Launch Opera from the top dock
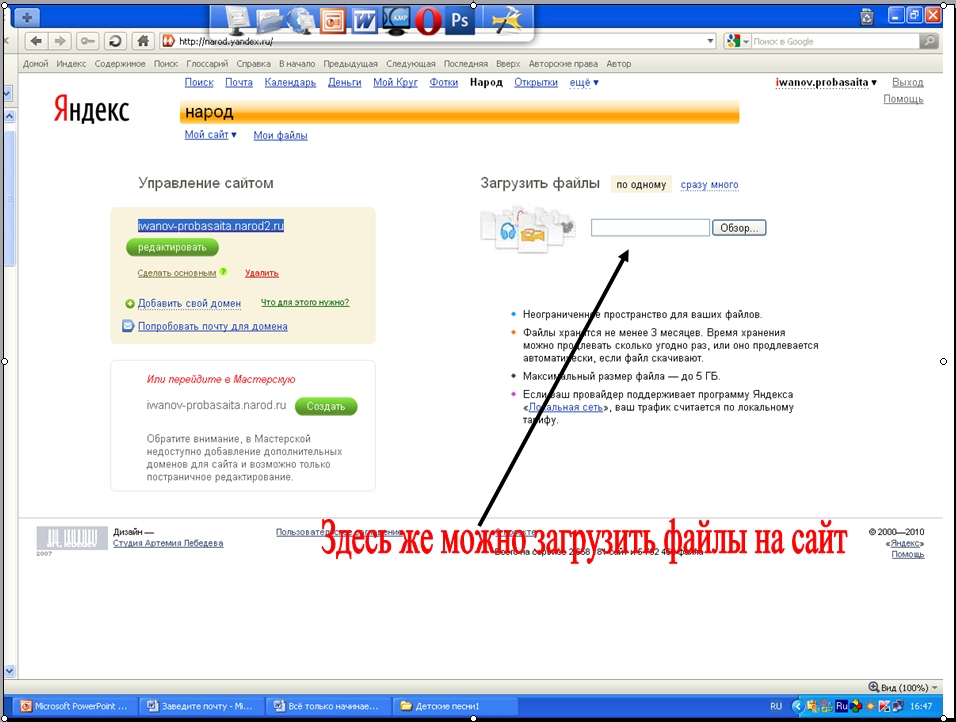The height and width of the screenshot is (722, 956). click(x=428, y=22)
